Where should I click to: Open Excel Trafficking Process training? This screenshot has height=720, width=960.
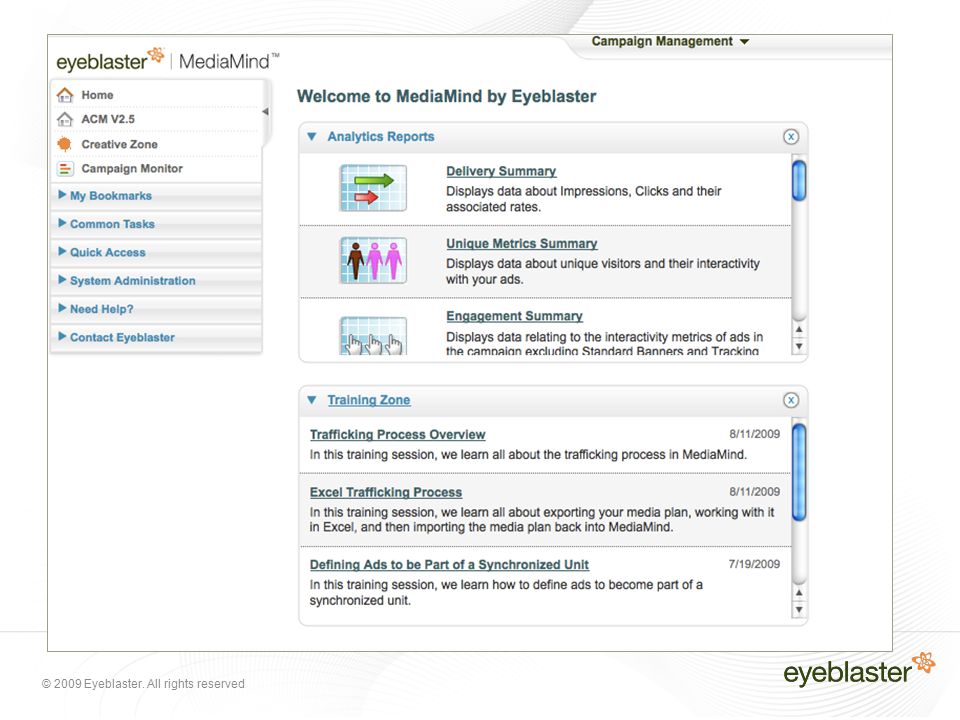(x=386, y=492)
